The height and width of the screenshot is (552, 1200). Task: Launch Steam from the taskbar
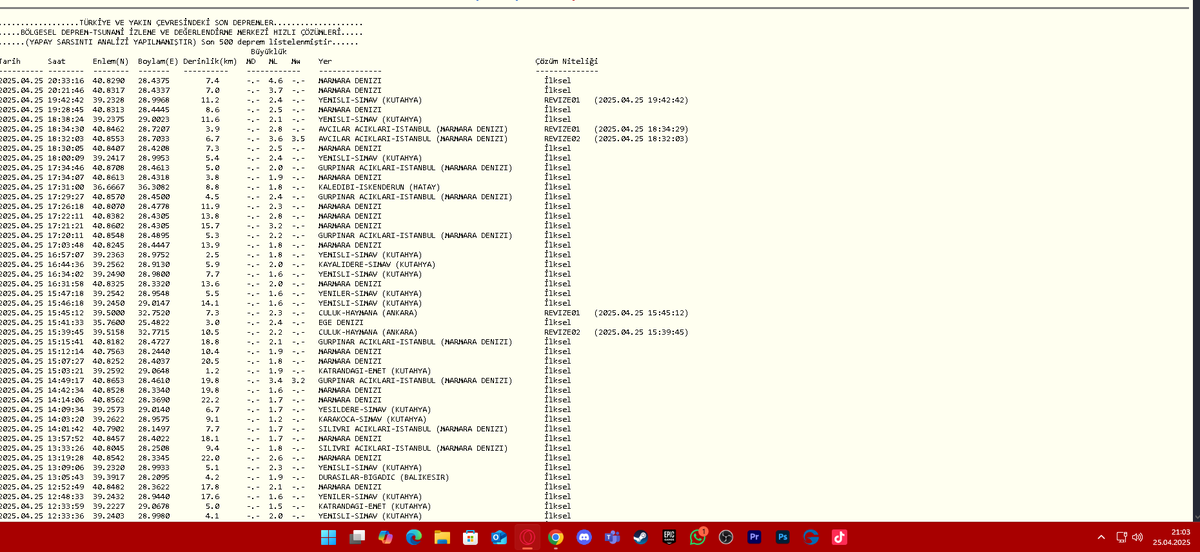click(641, 538)
